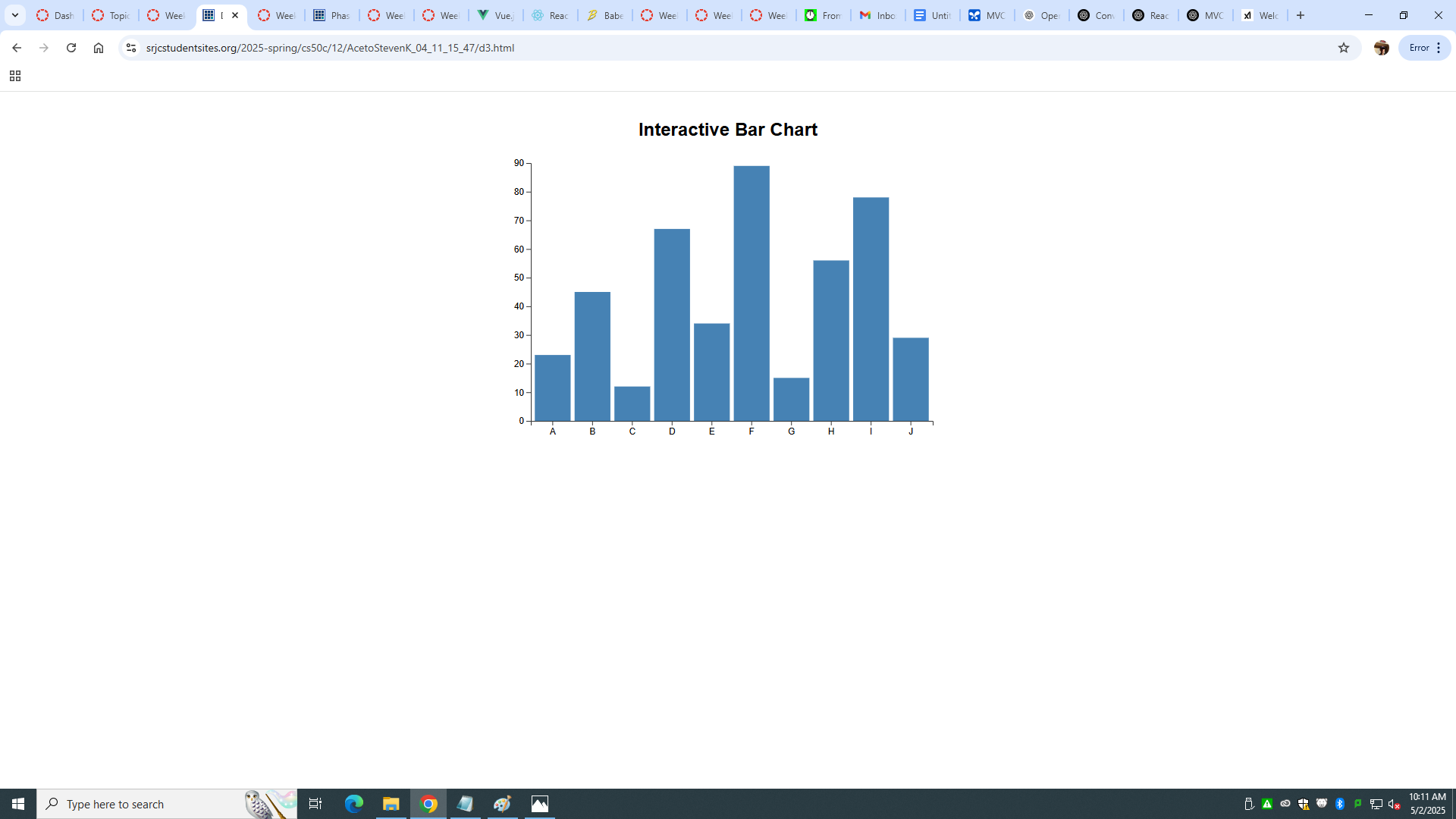Close the current active tab
The height and width of the screenshot is (819, 1456).
coord(235,15)
